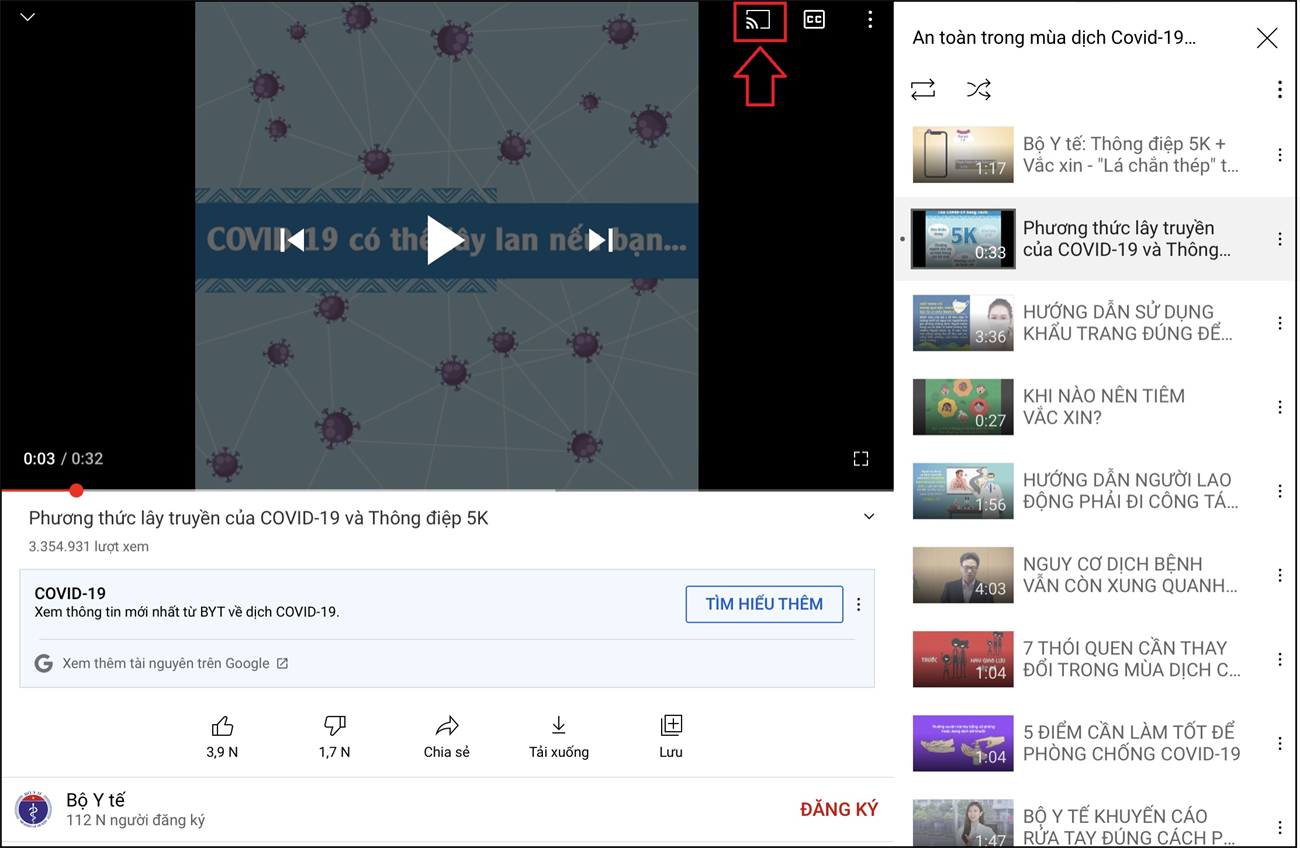This screenshot has width=1300, height=848.
Task: Open options for RỬA TAY ĐÚNG CÁCH video
Action: point(1279,827)
